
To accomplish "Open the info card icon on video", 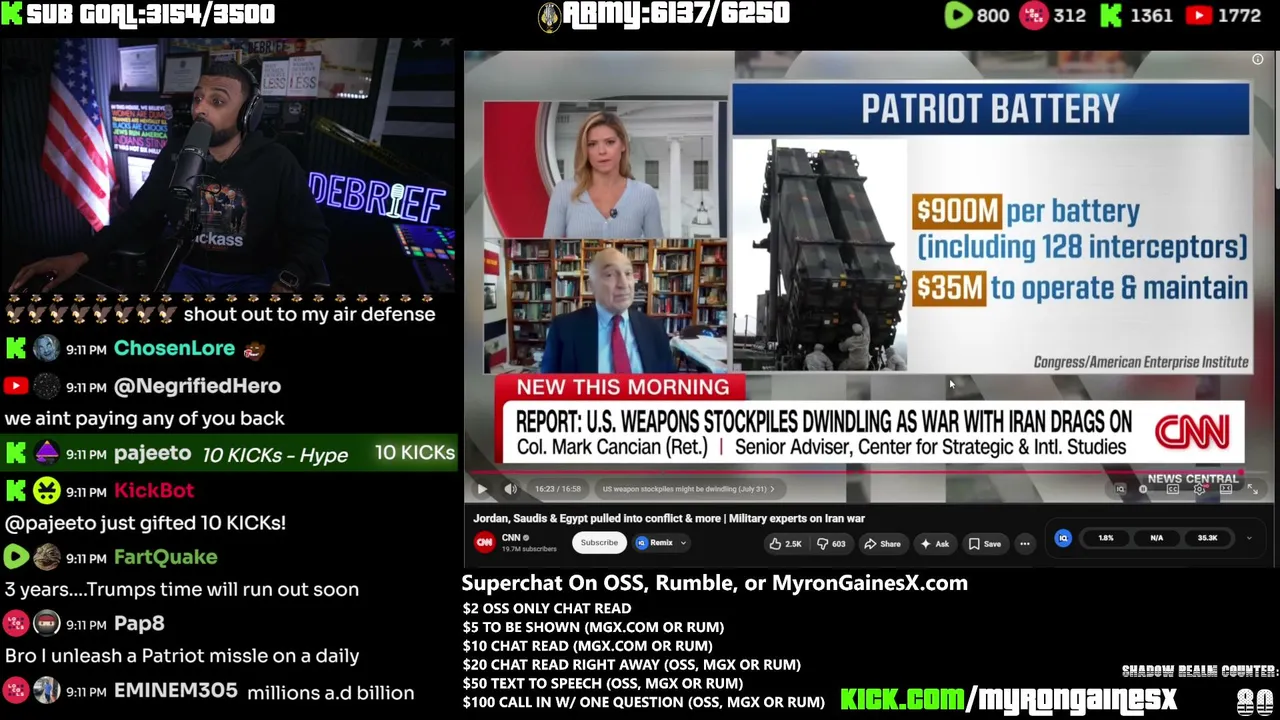I will tap(1257, 60).
